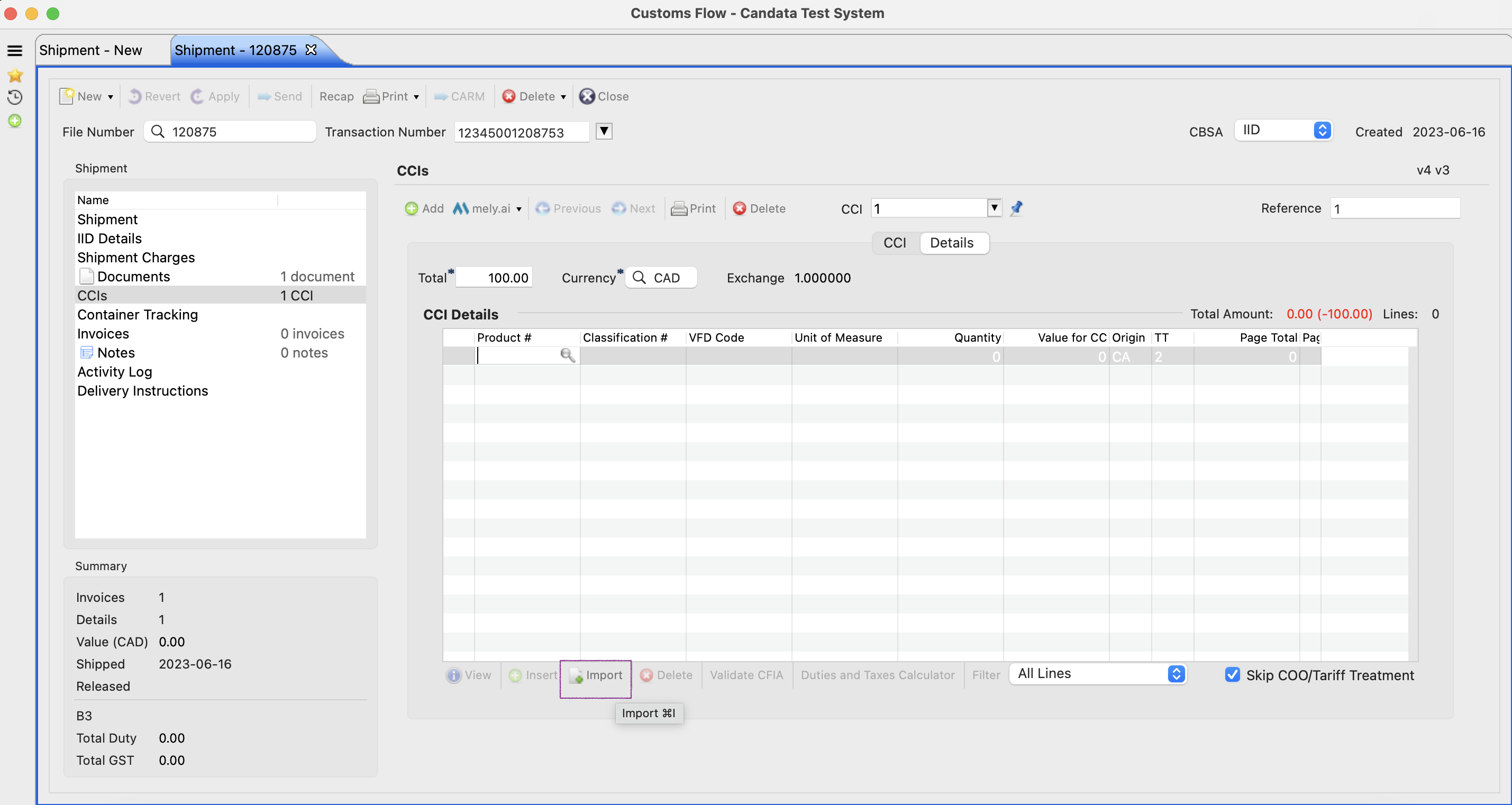Click the Close shipment toolbar button

tap(604, 96)
